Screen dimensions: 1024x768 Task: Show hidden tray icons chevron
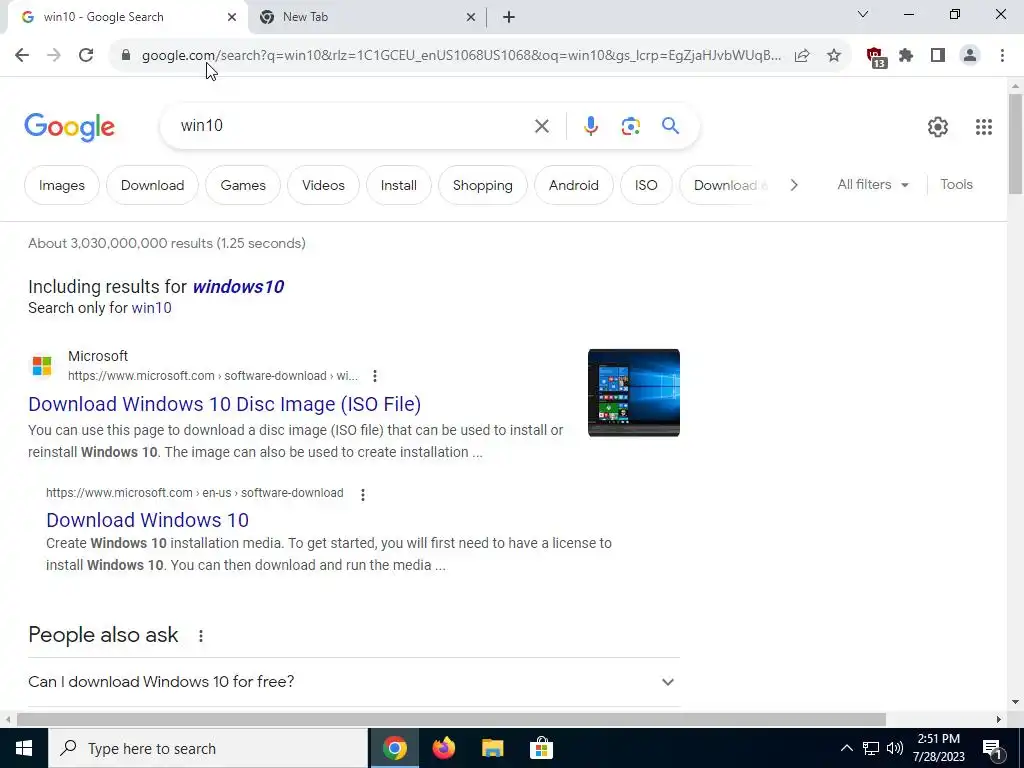point(846,748)
